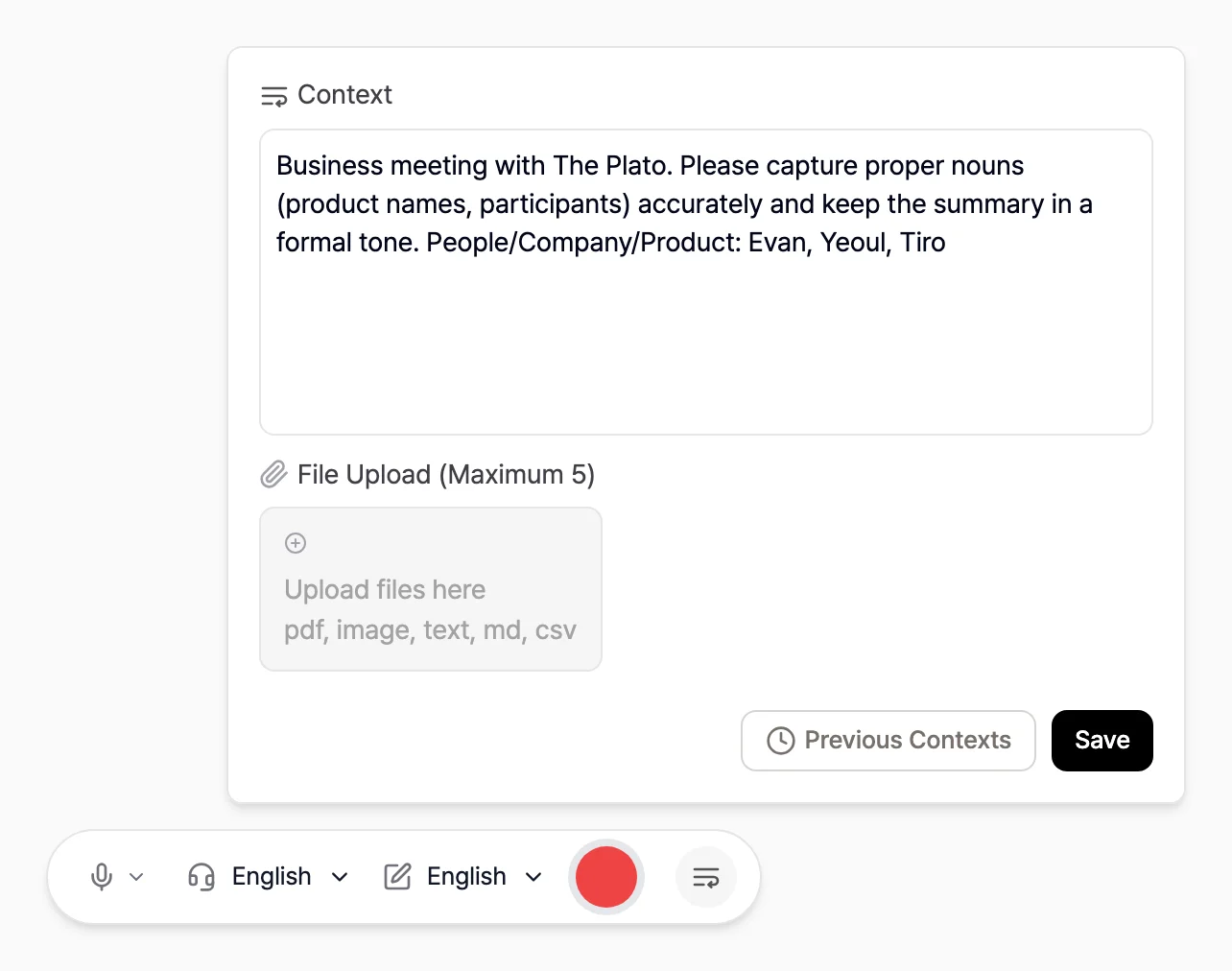This screenshot has height=971, width=1232.
Task: Click the microphone icon in toolbar
Action: (x=102, y=877)
